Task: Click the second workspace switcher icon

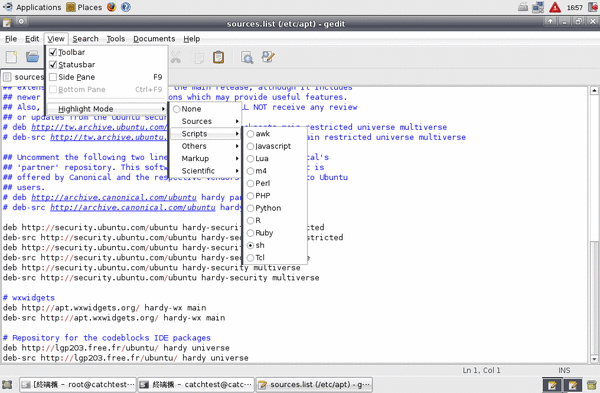Action: tap(572, 385)
